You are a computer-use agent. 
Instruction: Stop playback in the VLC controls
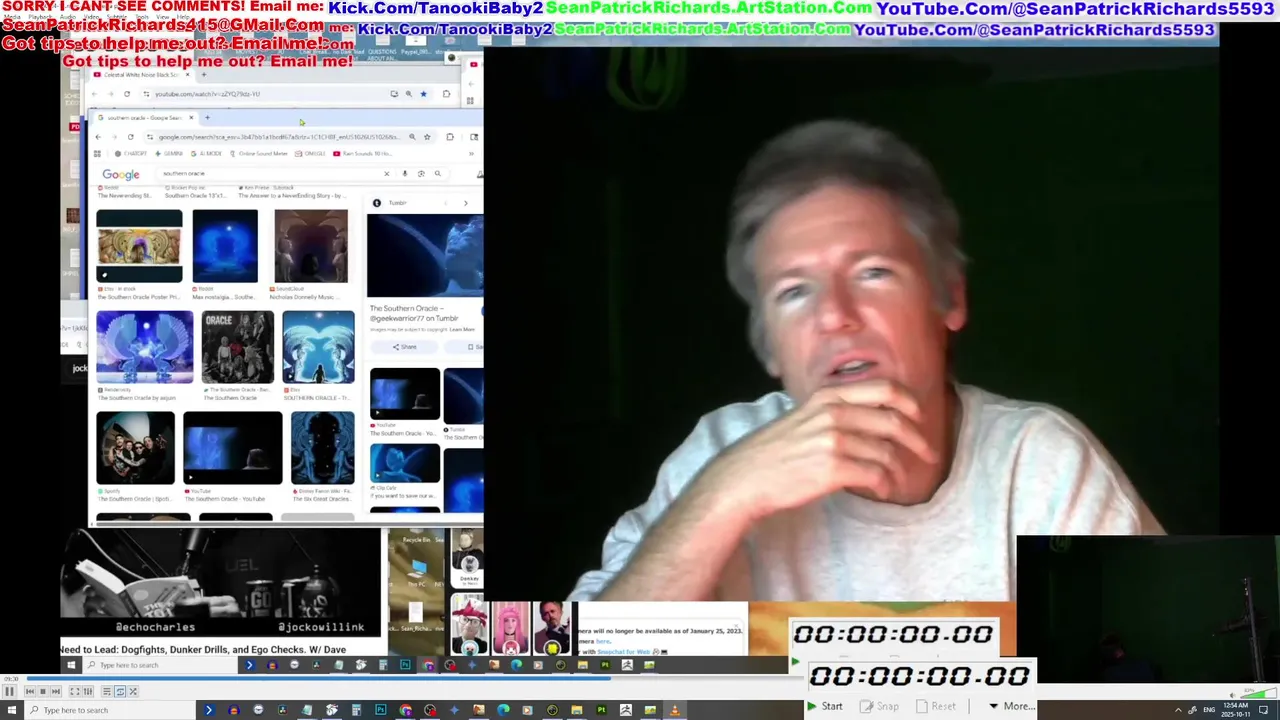click(x=43, y=691)
